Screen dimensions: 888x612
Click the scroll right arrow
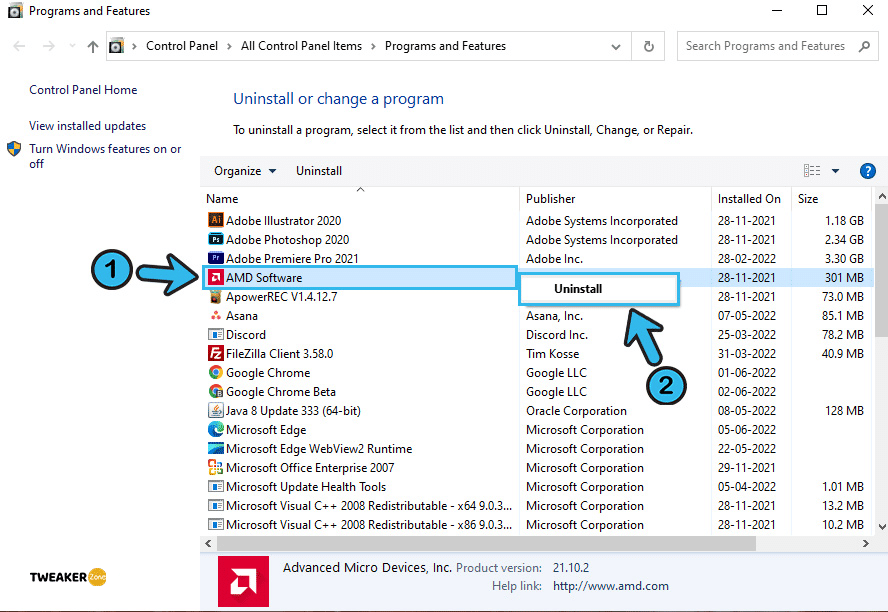(x=865, y=543)
